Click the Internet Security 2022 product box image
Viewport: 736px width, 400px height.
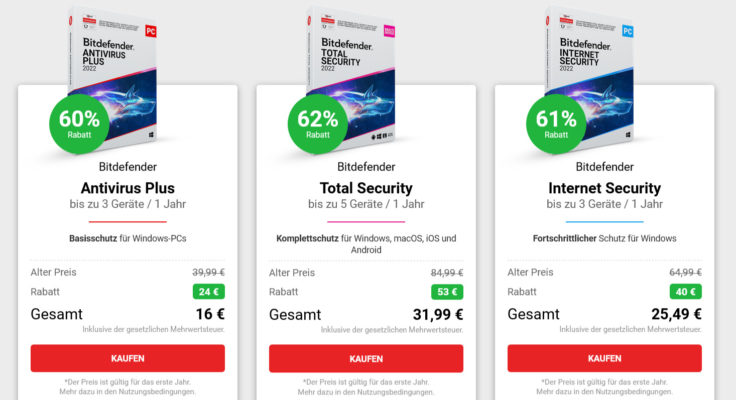590,75
